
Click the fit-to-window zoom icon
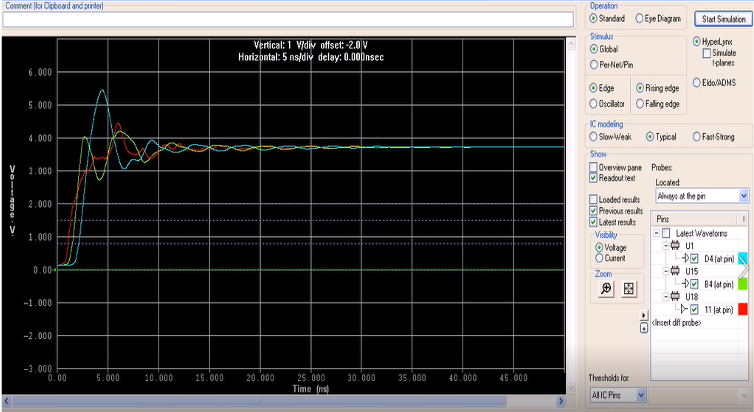pyautogui.click(x=629, y=288)
